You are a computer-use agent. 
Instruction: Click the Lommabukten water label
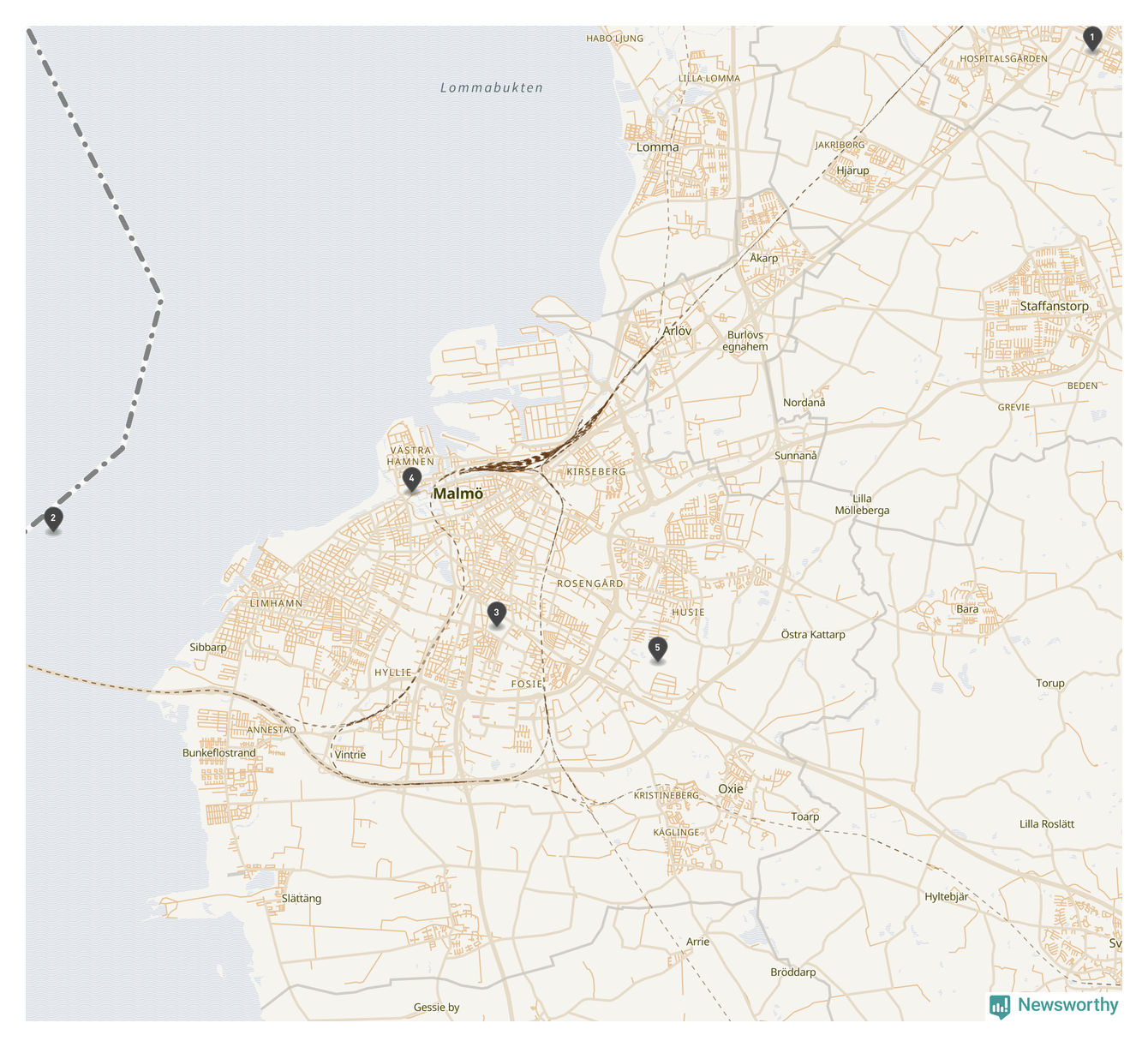click(492, 87)
